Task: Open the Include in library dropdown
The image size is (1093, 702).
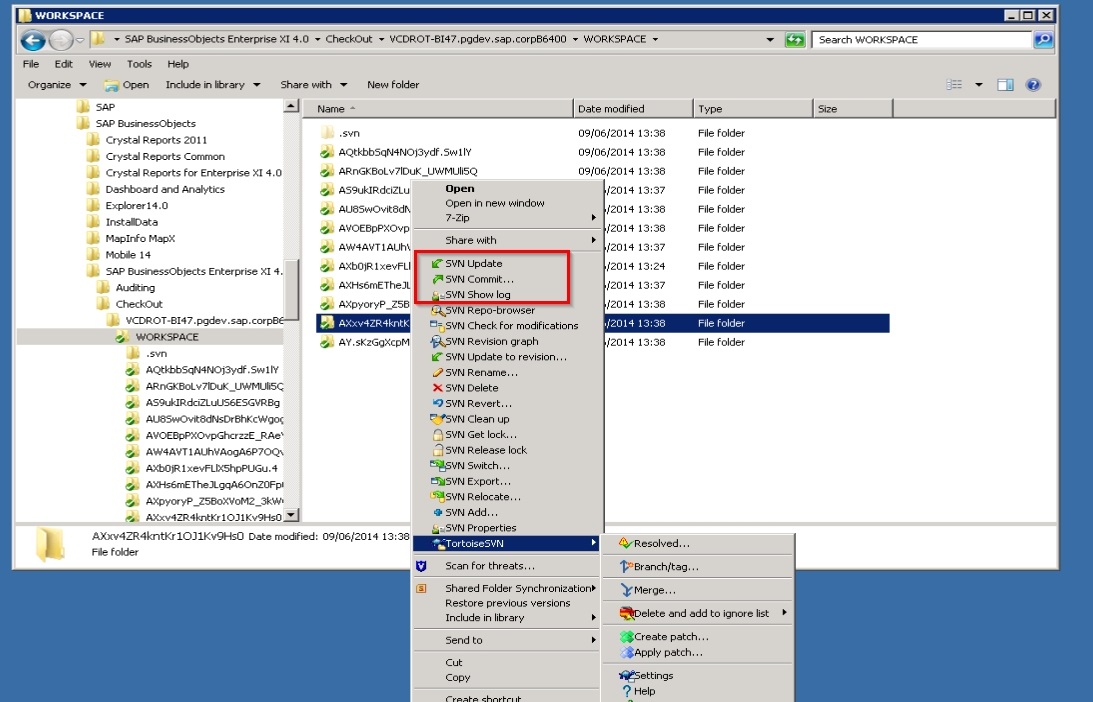Action: 213,84
